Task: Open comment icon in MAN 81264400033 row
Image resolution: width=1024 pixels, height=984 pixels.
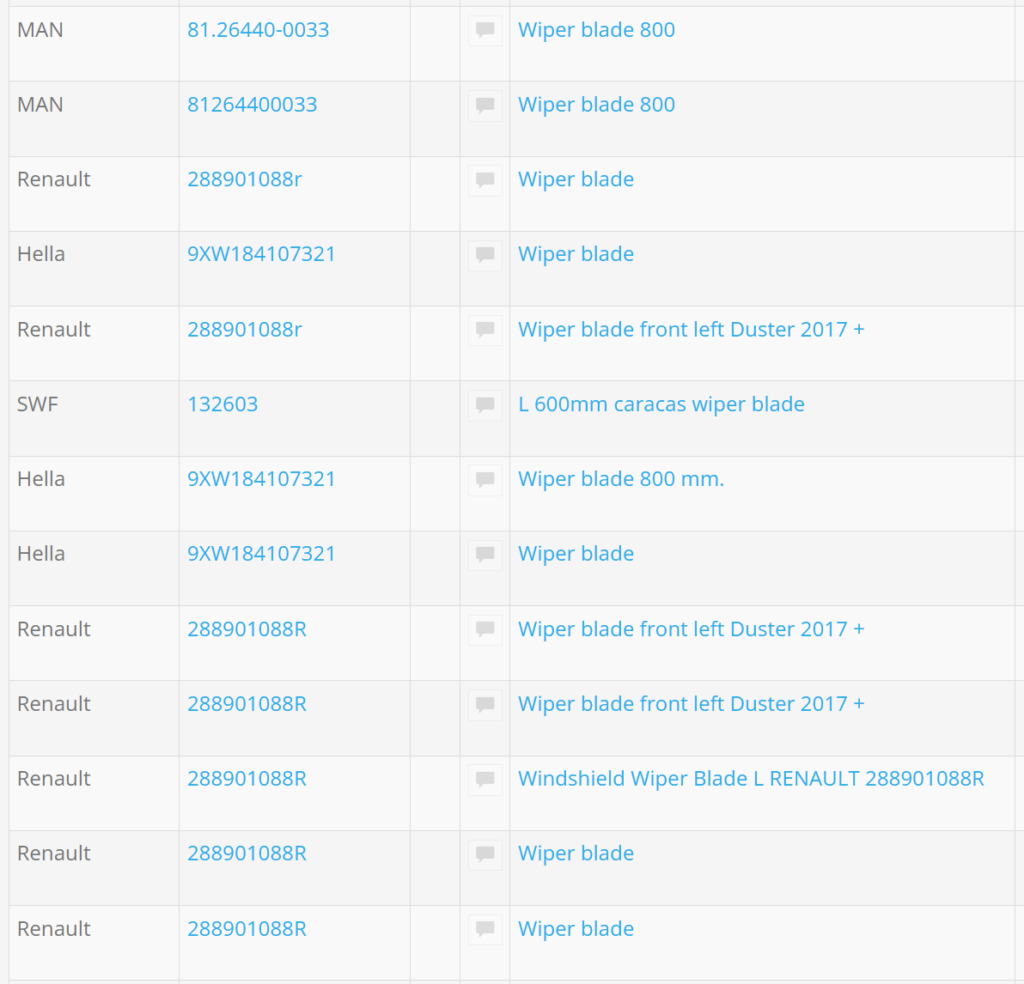Action: click(x=485, y=105)
